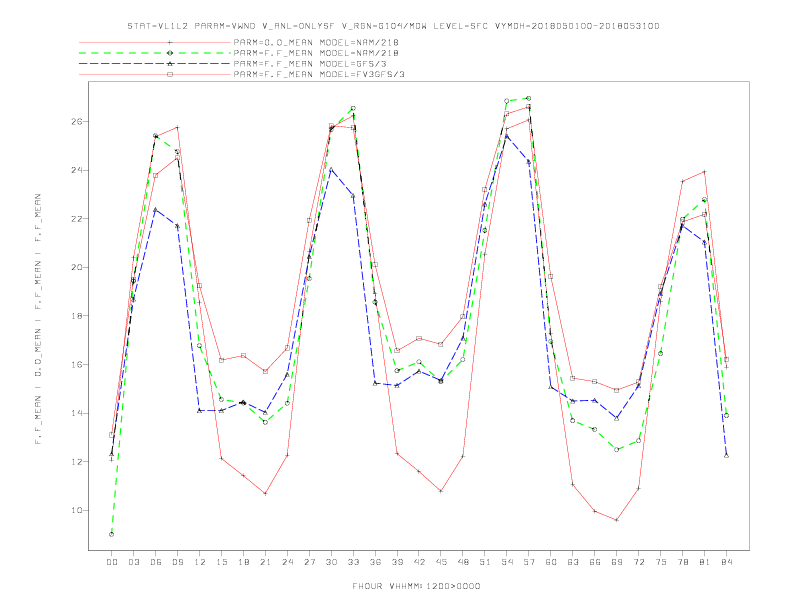The height and width of the screenshot is (612, 792).
Task: Click y-axis tick label 10
Action: pyautogui.click(x=77, y=510)
